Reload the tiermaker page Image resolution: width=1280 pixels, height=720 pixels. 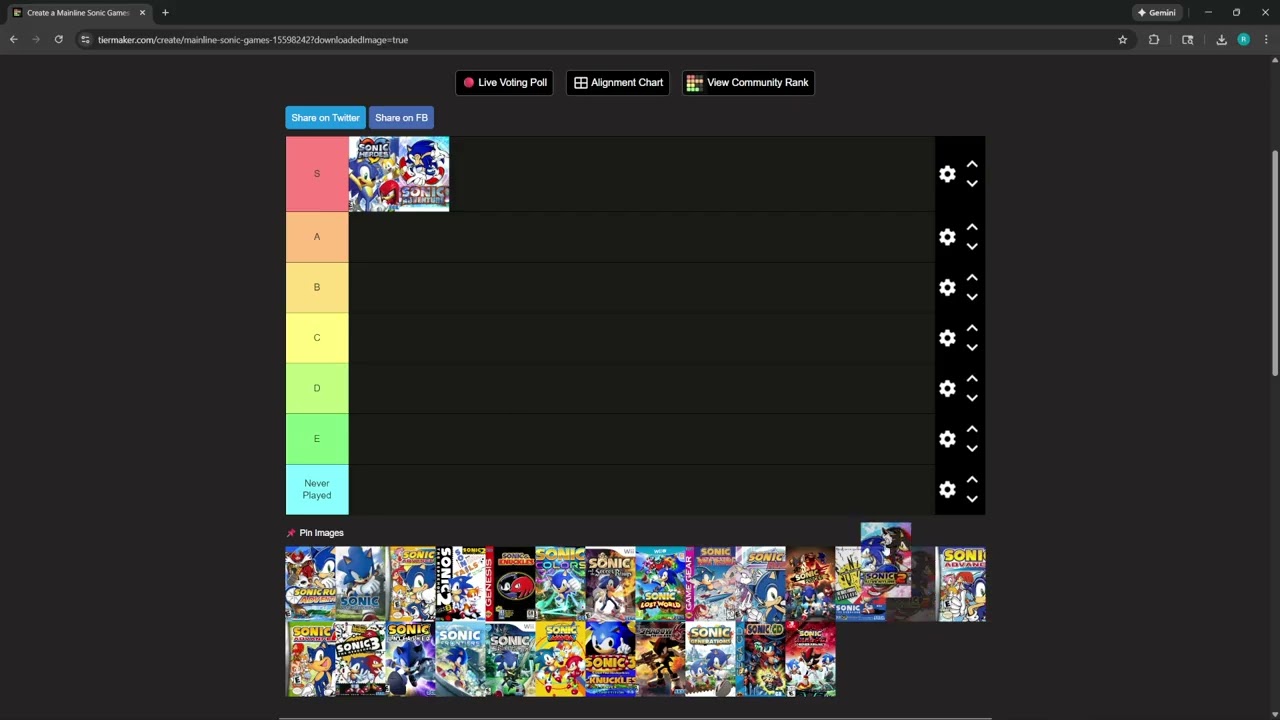click(58, 40)
